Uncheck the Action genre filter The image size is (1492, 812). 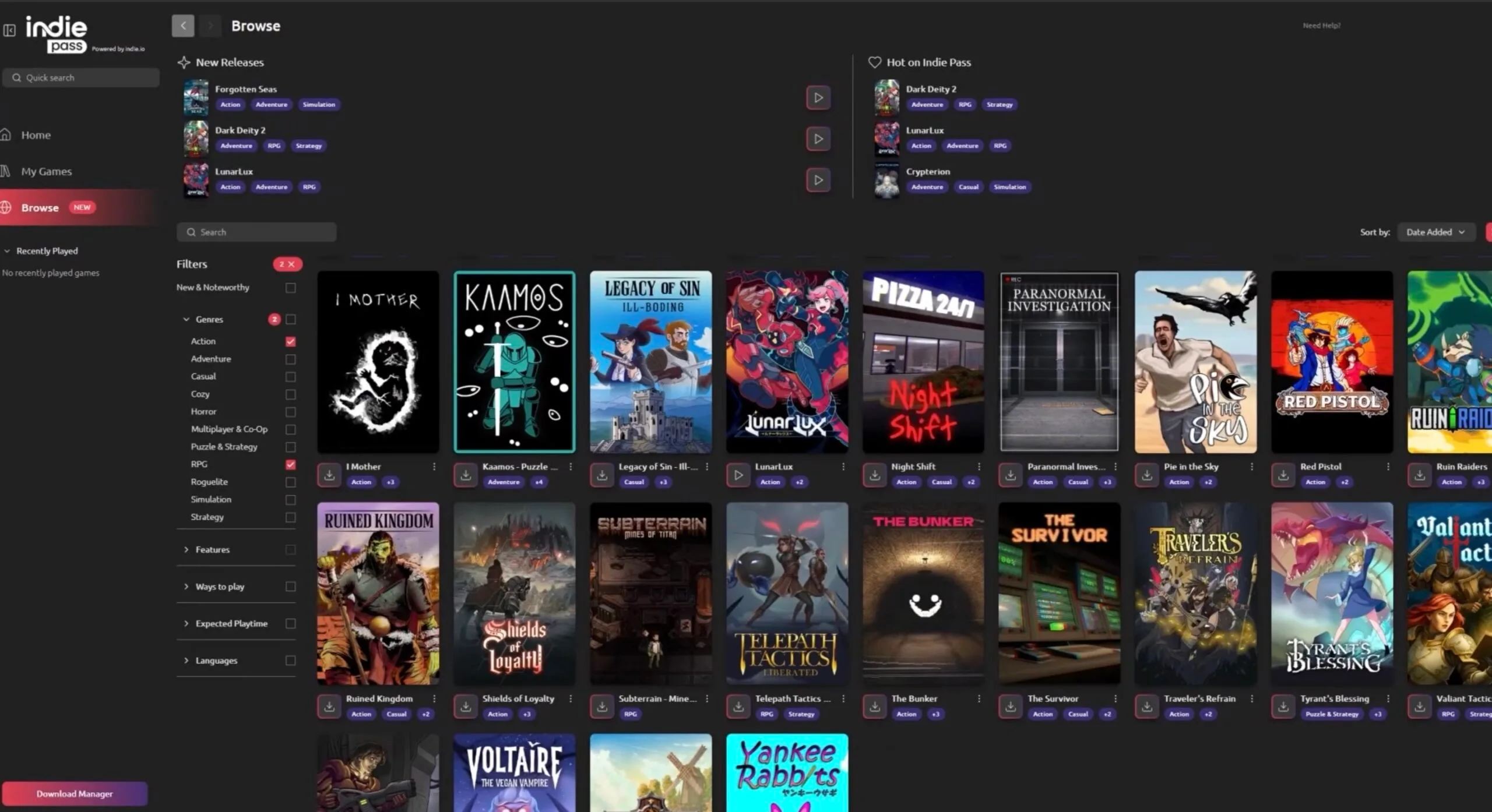coord(290,341)
